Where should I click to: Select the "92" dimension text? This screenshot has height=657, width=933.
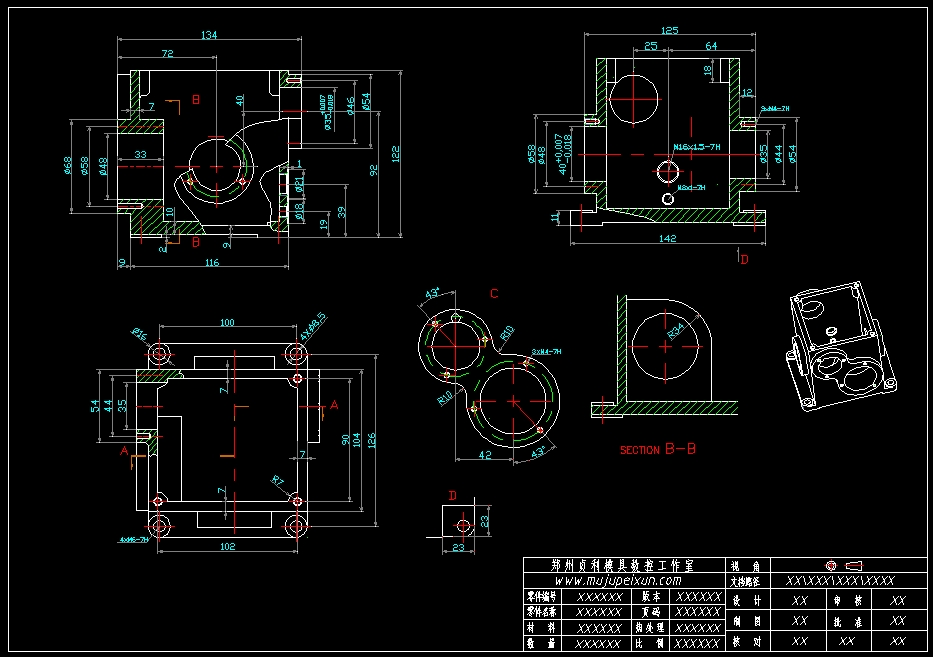(x=374, y=170)
